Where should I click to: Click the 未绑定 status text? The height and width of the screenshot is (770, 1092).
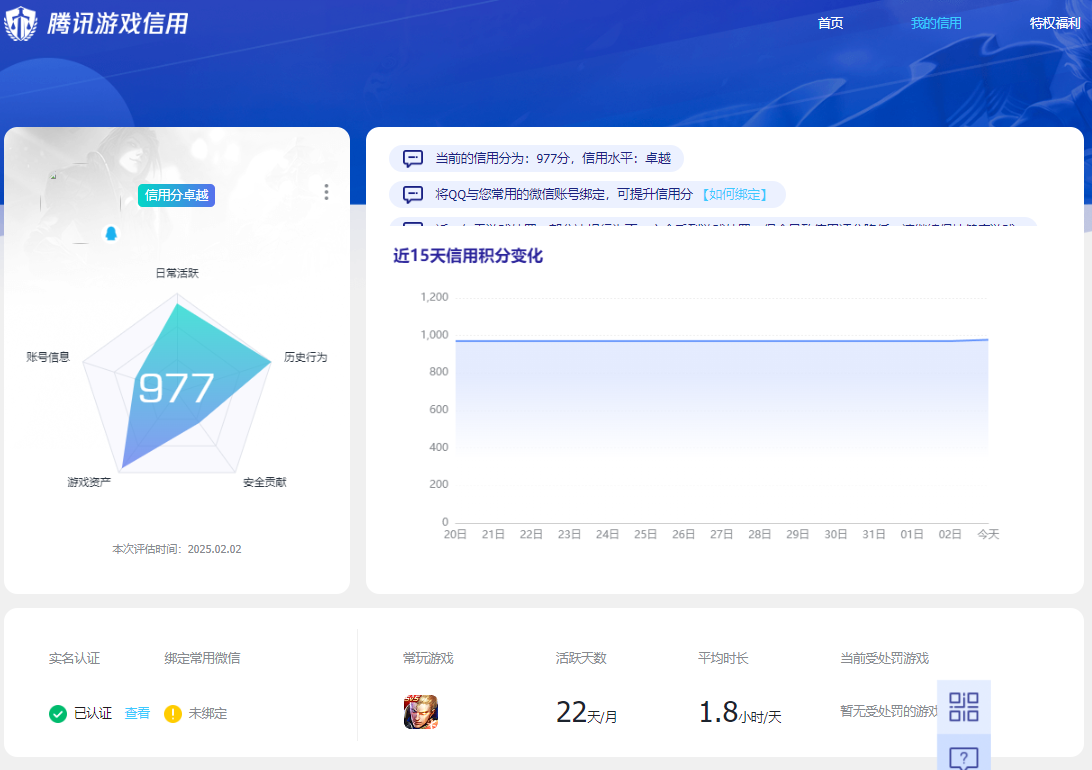(x=208, y=714)
